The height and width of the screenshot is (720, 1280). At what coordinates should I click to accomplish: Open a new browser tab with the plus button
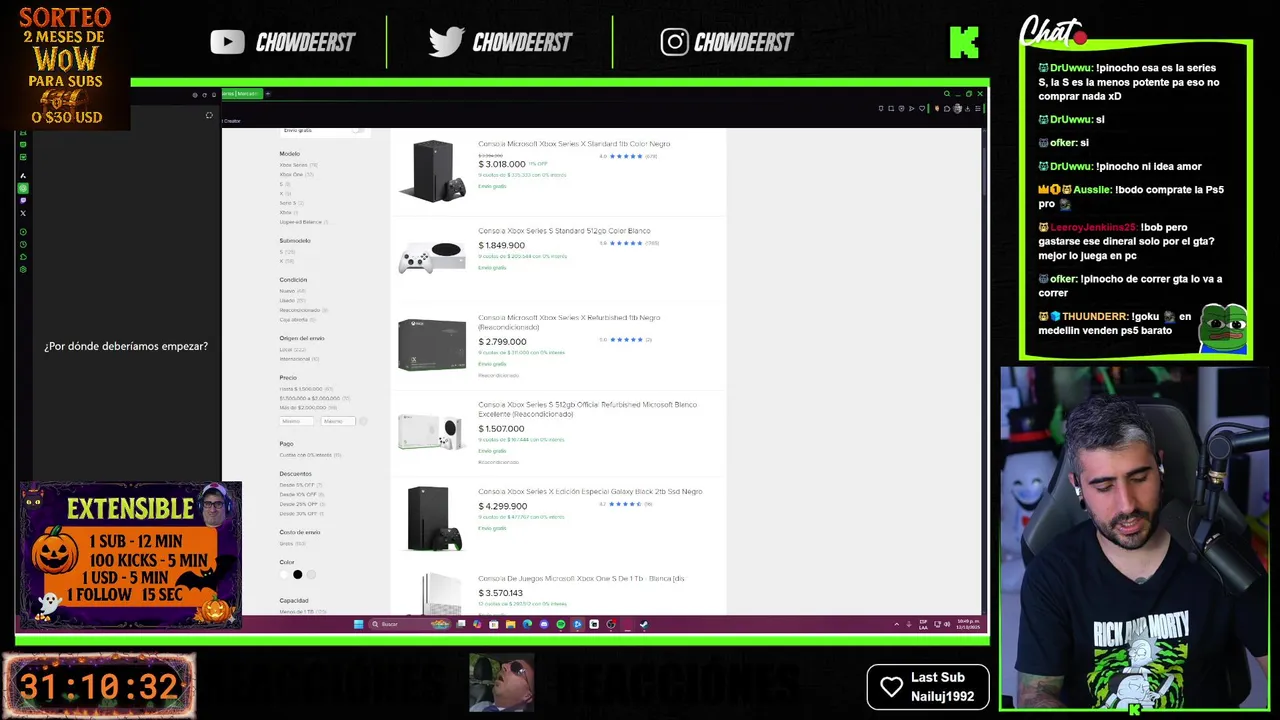pyautogui.click(x=268, y=94)
